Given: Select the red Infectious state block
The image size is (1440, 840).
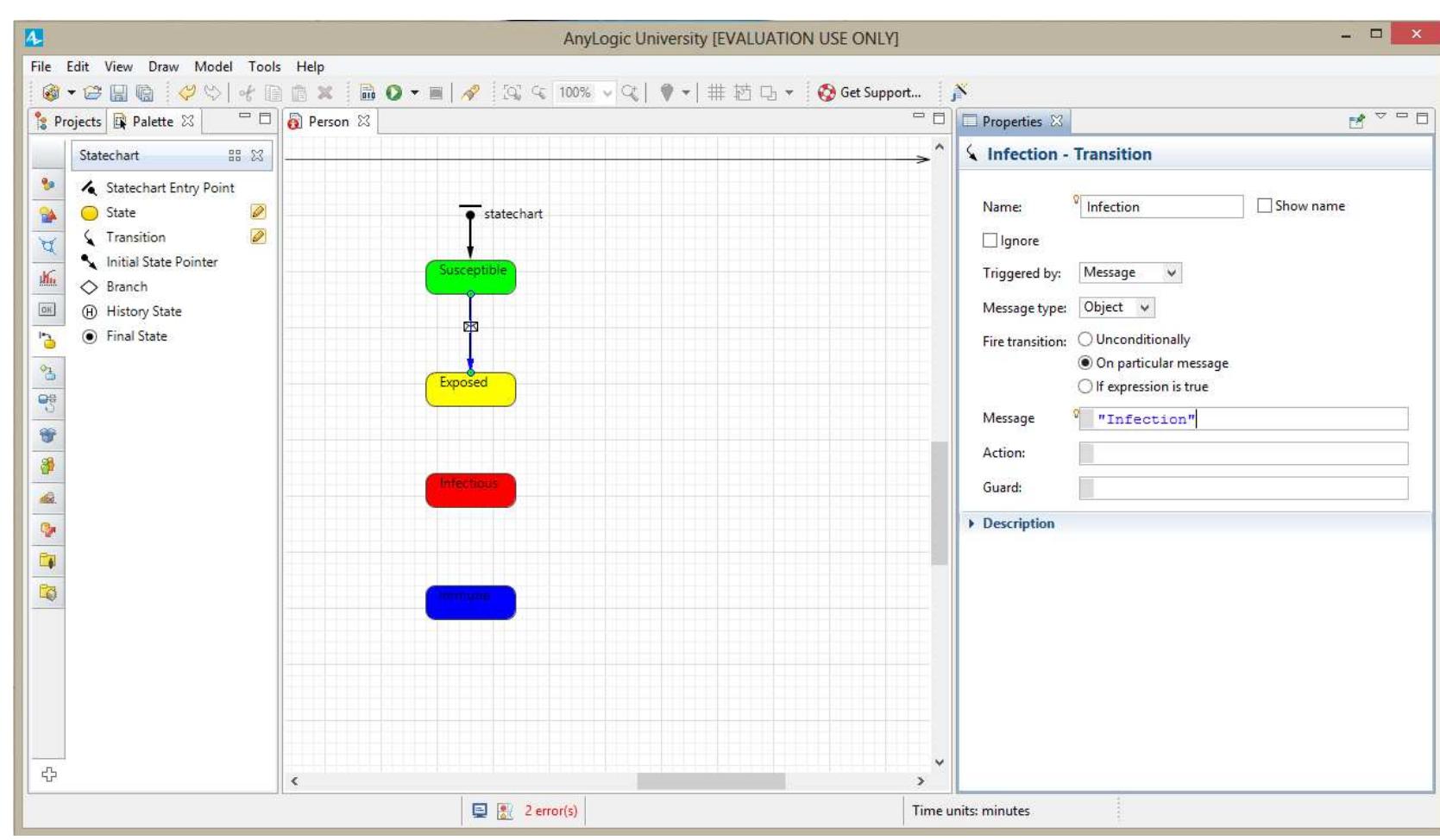Looking at the screenshot, I should [470, 490].
